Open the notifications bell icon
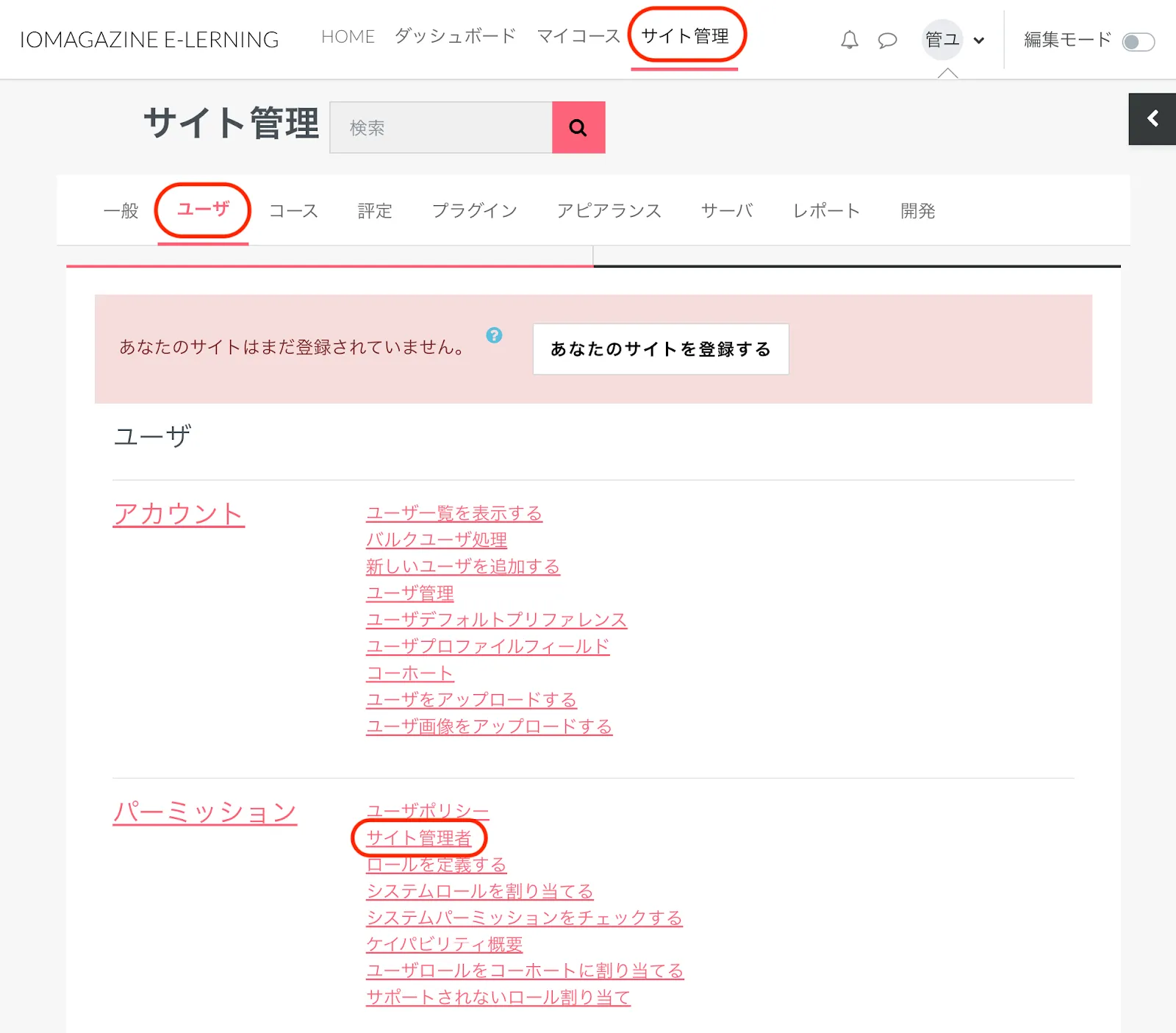Screen dimensions: 1176x1033 point(849,40)
